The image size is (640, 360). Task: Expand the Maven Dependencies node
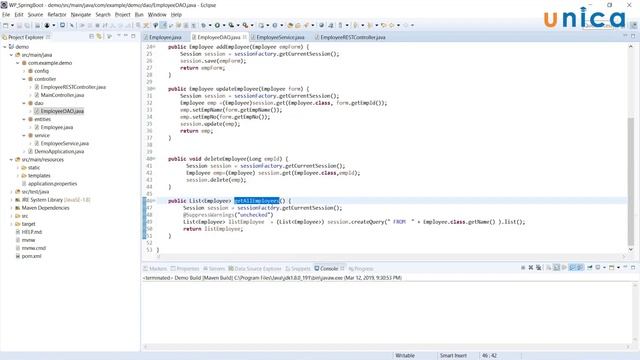point(11,208)
